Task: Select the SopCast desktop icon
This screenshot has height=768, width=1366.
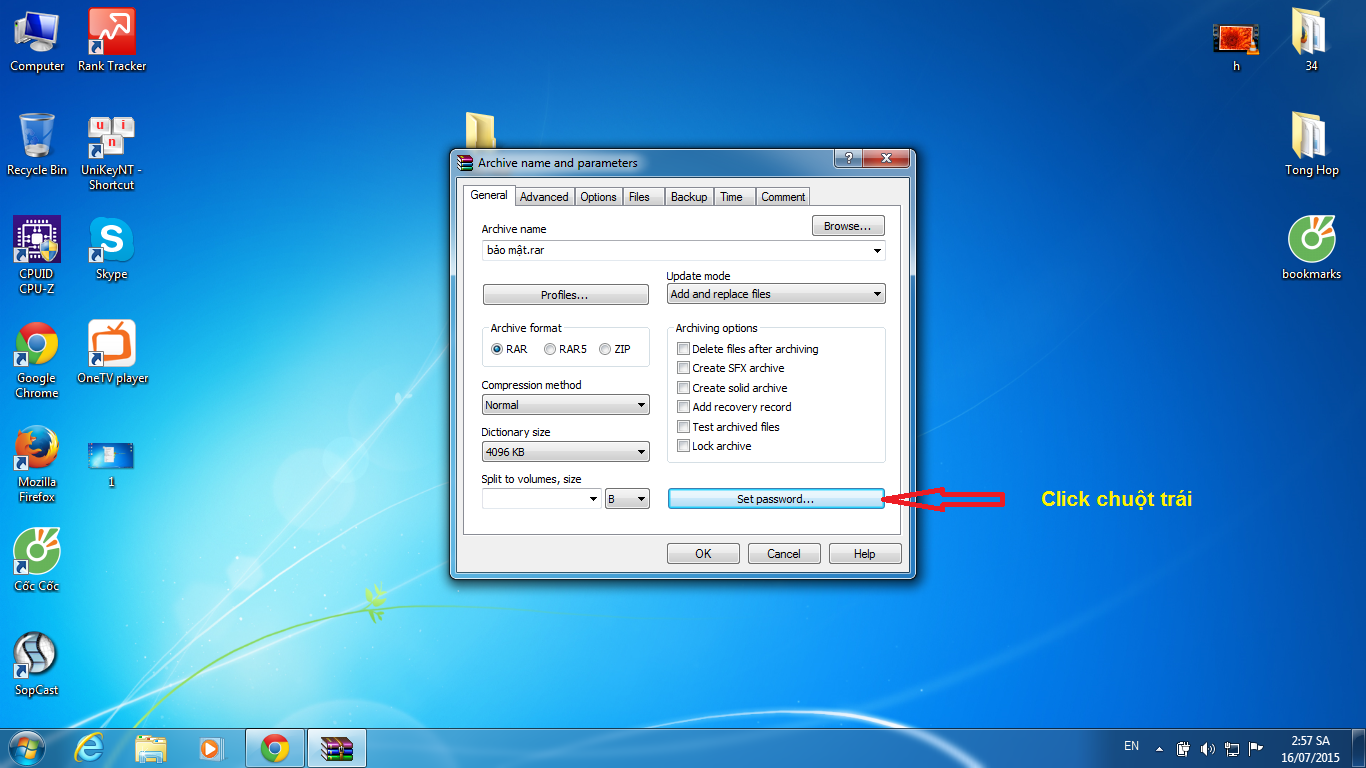Action: tap(37, 664)
